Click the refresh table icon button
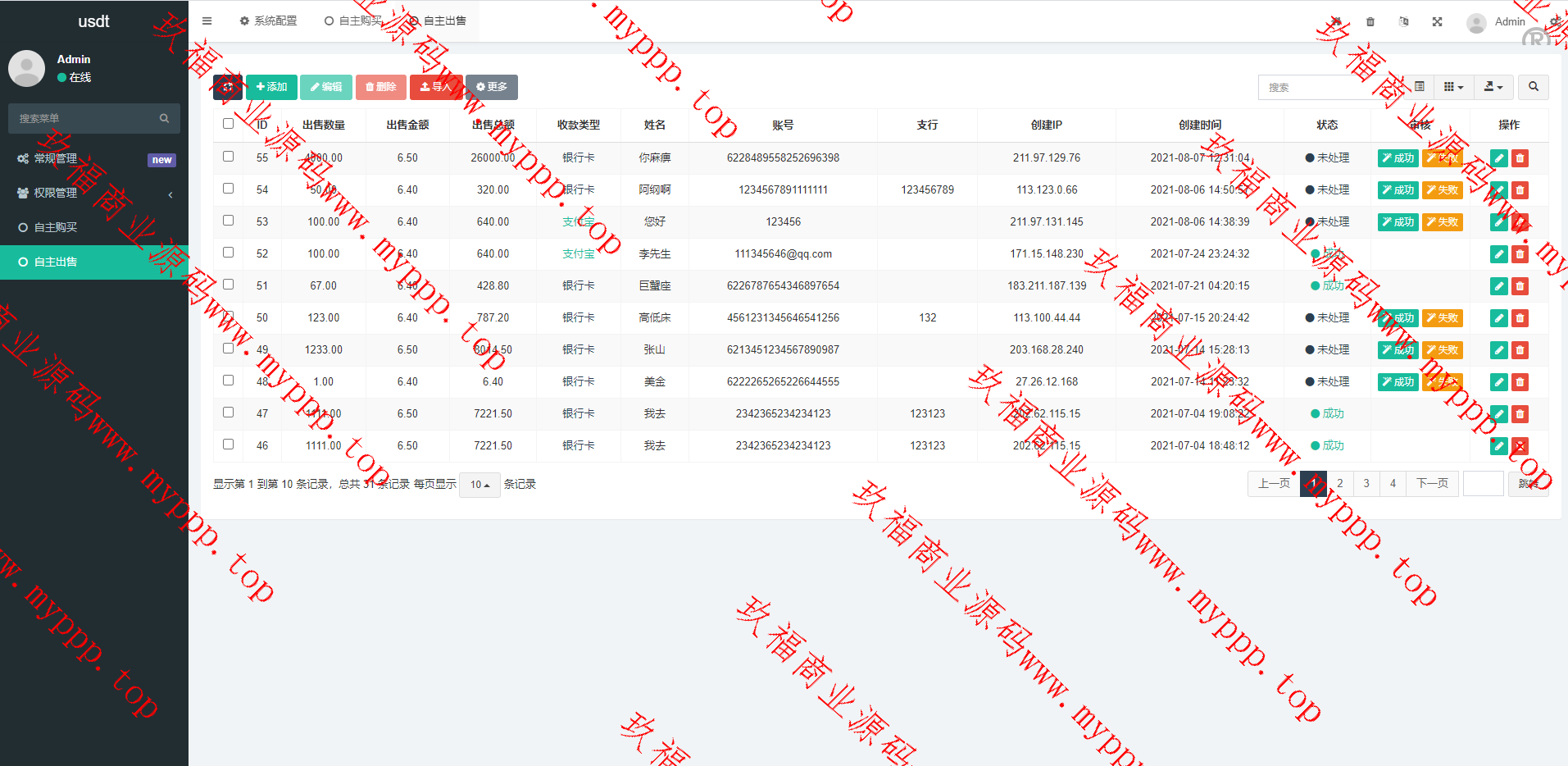Viewport: 1568px width, 766px height. [227, 87]
